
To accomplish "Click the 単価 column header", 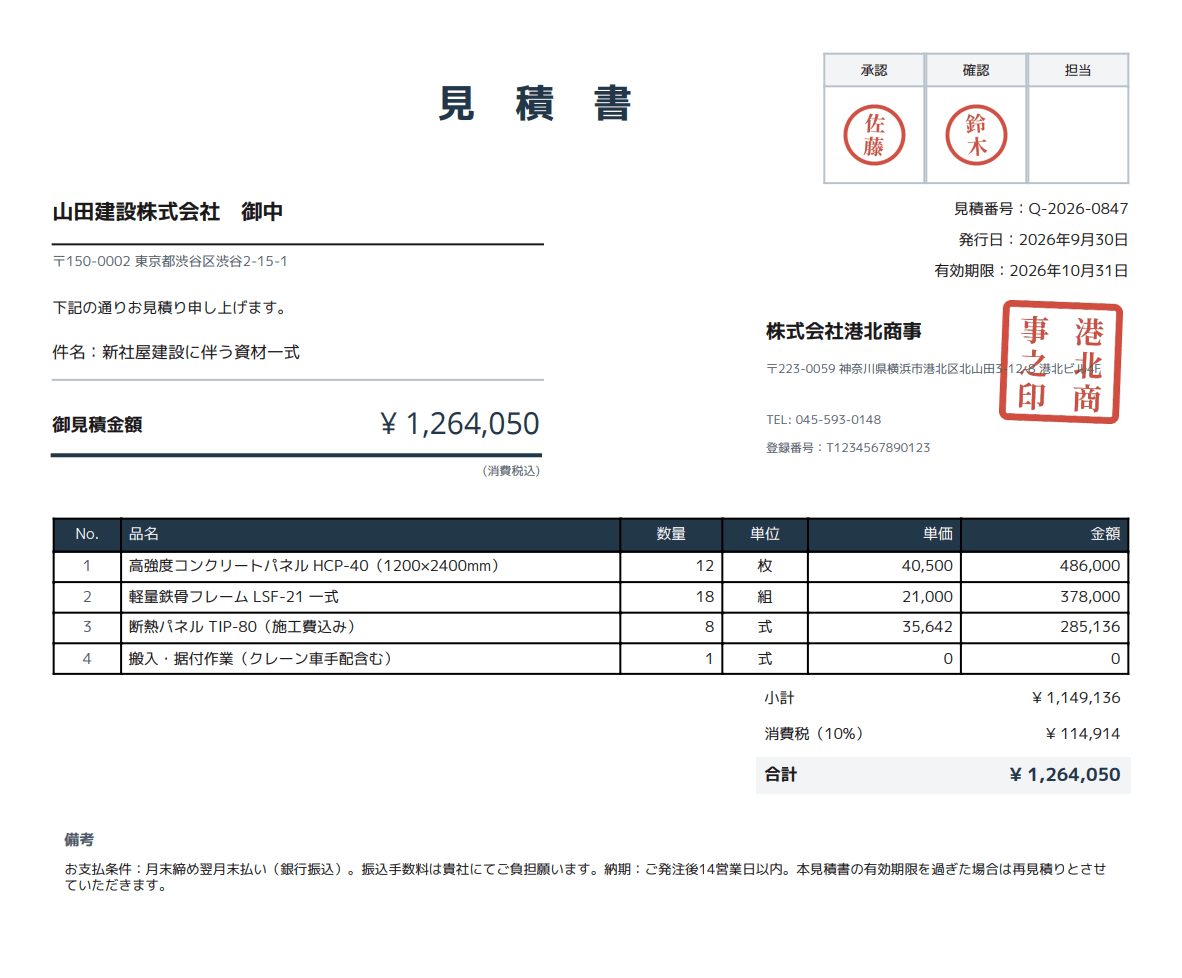I will click(884, 534).
